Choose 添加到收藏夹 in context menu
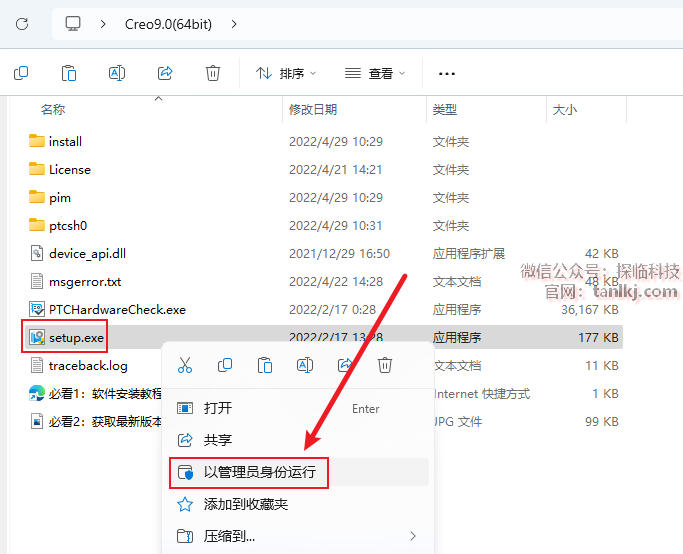Screen dimensions: 683x554 coord(299,504)
